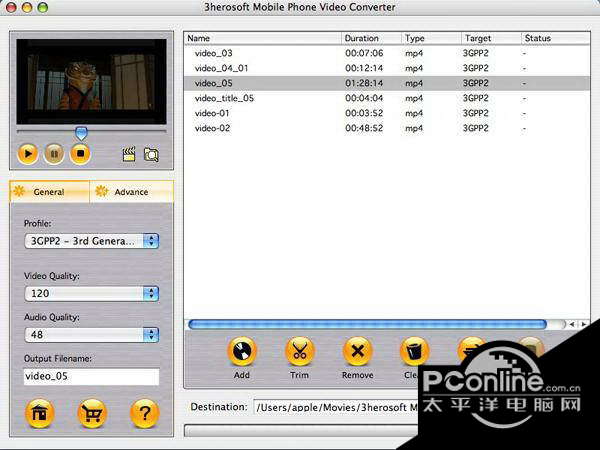Open the home page icon button
Image resolution: width=600 pixels, height=450 pixels.
coord(39,414)
